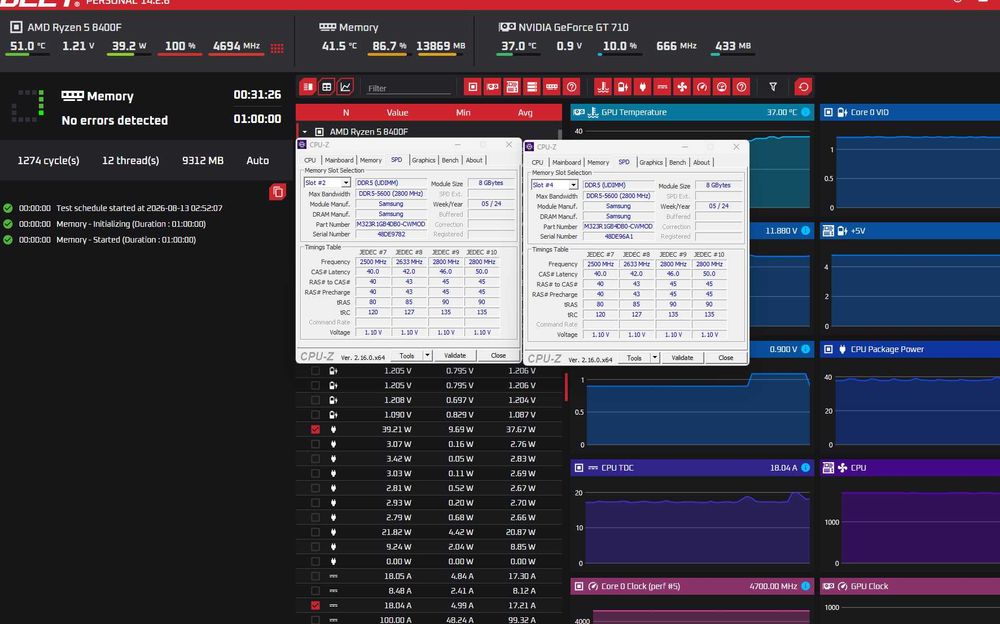1000x624 pixels.
Task: Uncheck the 39.21 W sensor row checkbox
Action: coord(315,429)
